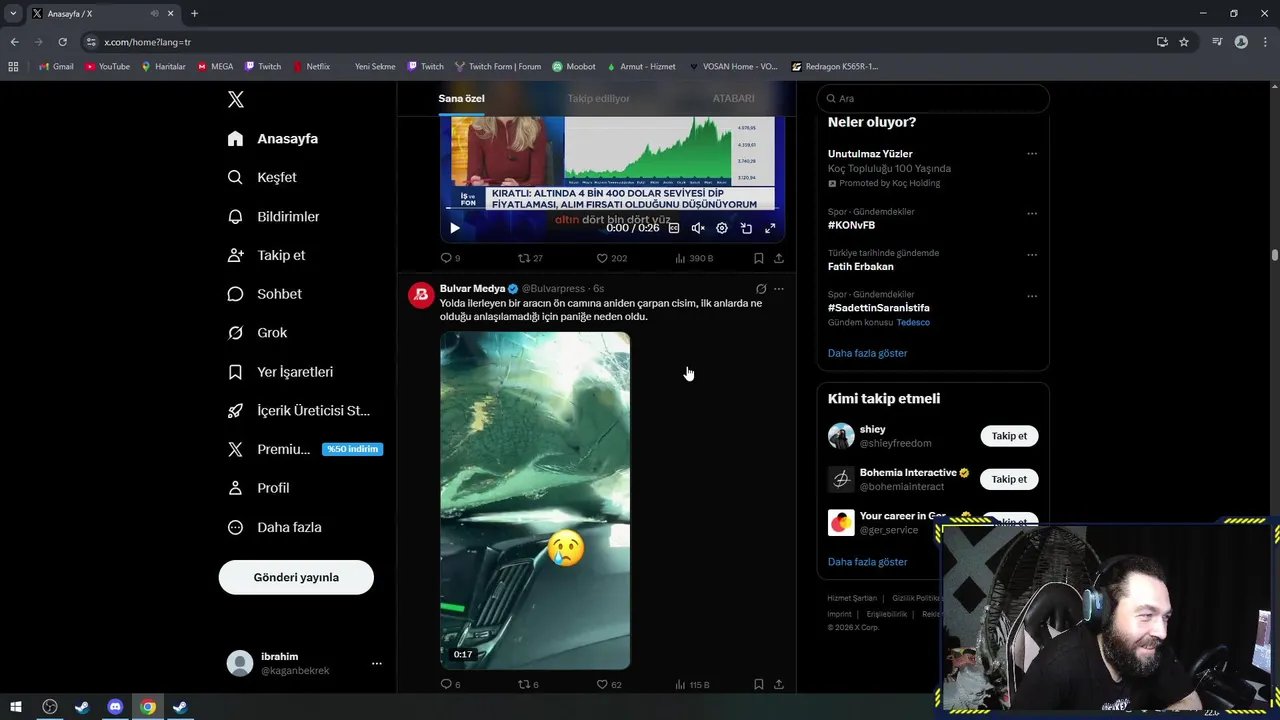Open the Netflix bookmark

pyautogui.click(x=312, y=66)
